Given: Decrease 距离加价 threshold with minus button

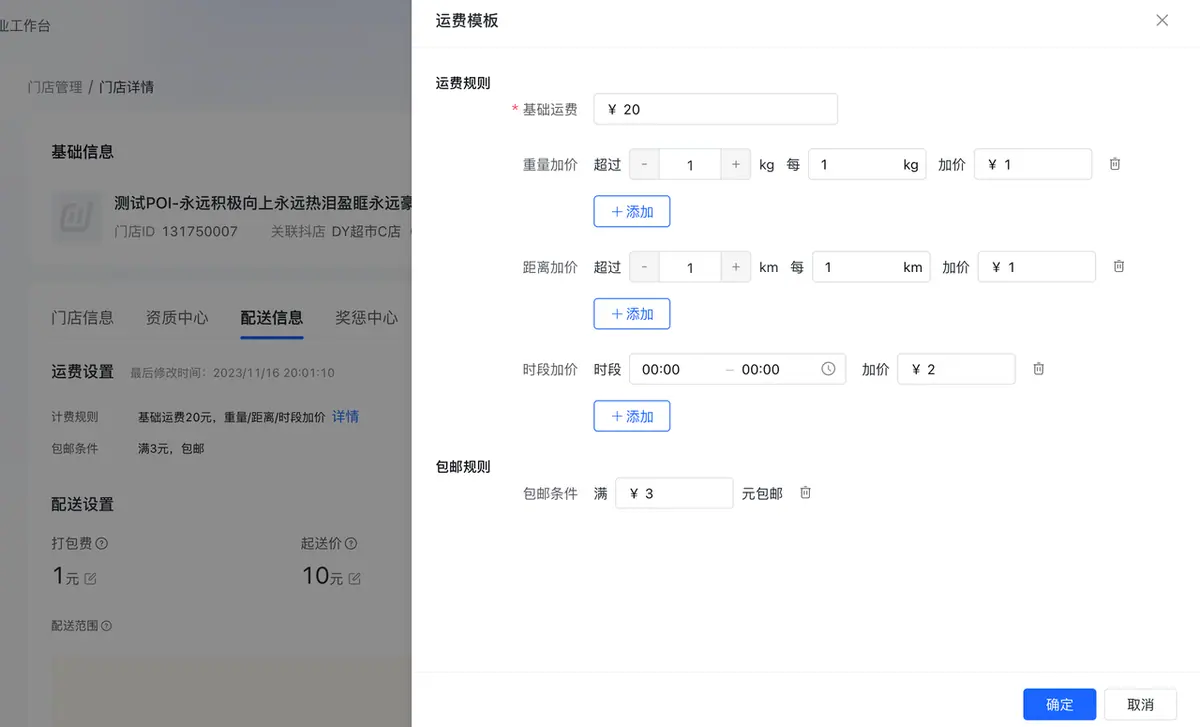Looking at the screenshot, I should [644, 267].
